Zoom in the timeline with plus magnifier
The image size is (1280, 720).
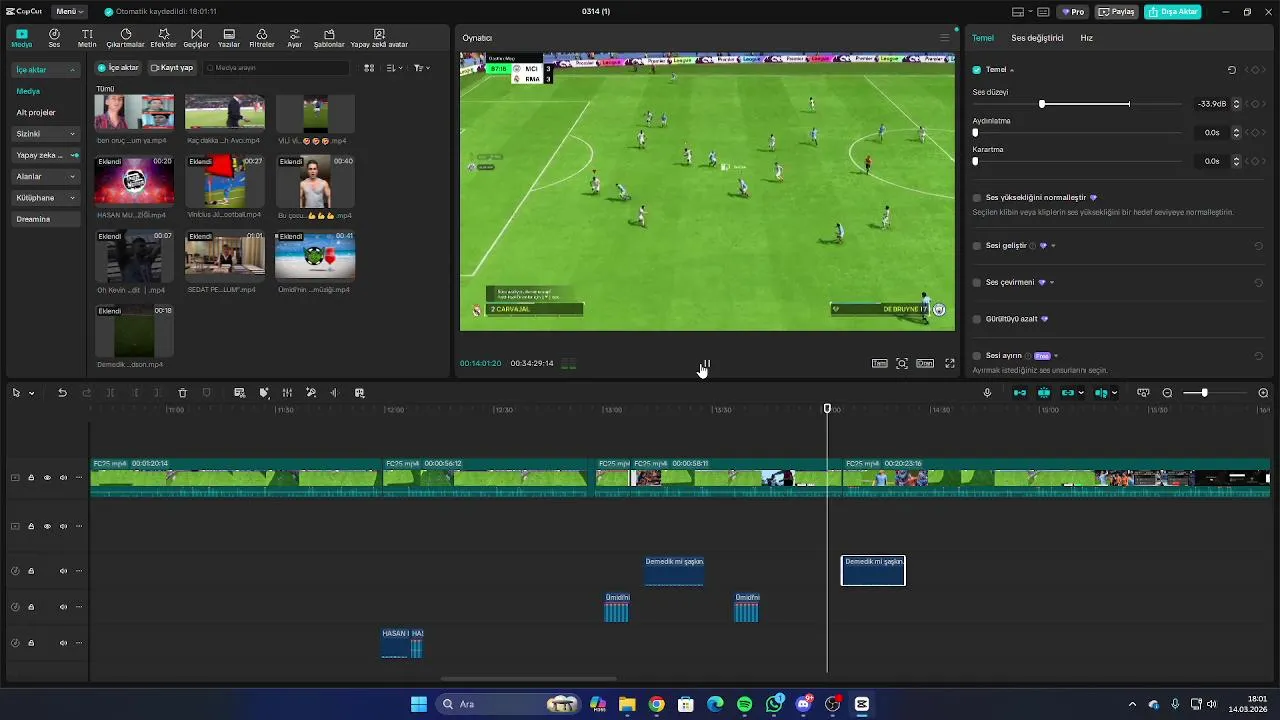[x=1263, y=393]
